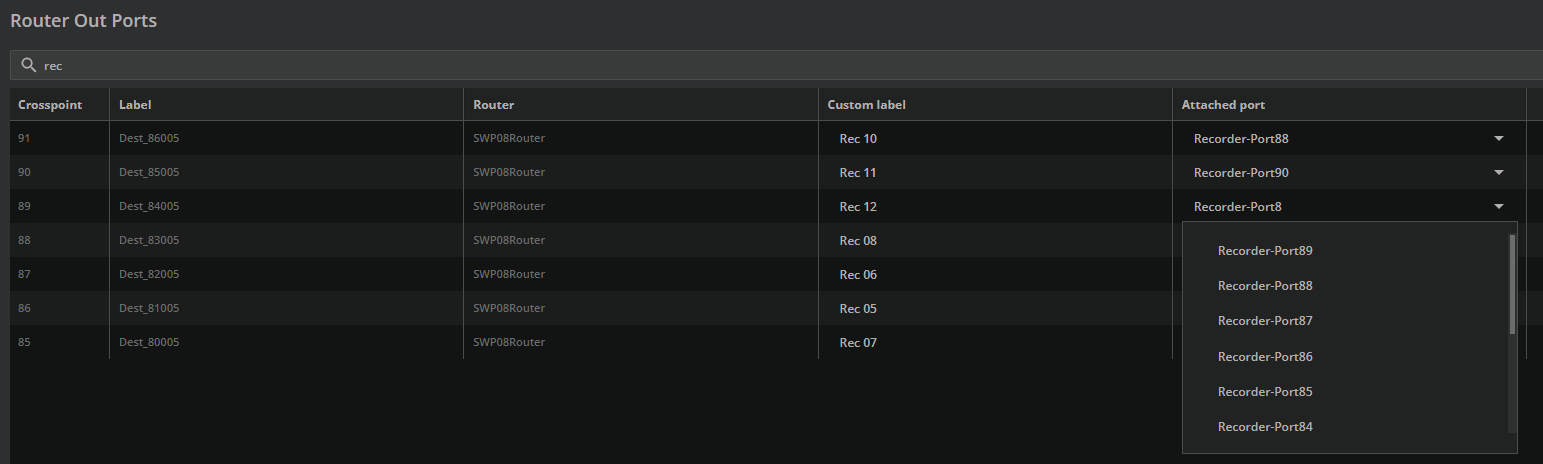Sort by the Crosspoint column header

(x=50, y=105)
